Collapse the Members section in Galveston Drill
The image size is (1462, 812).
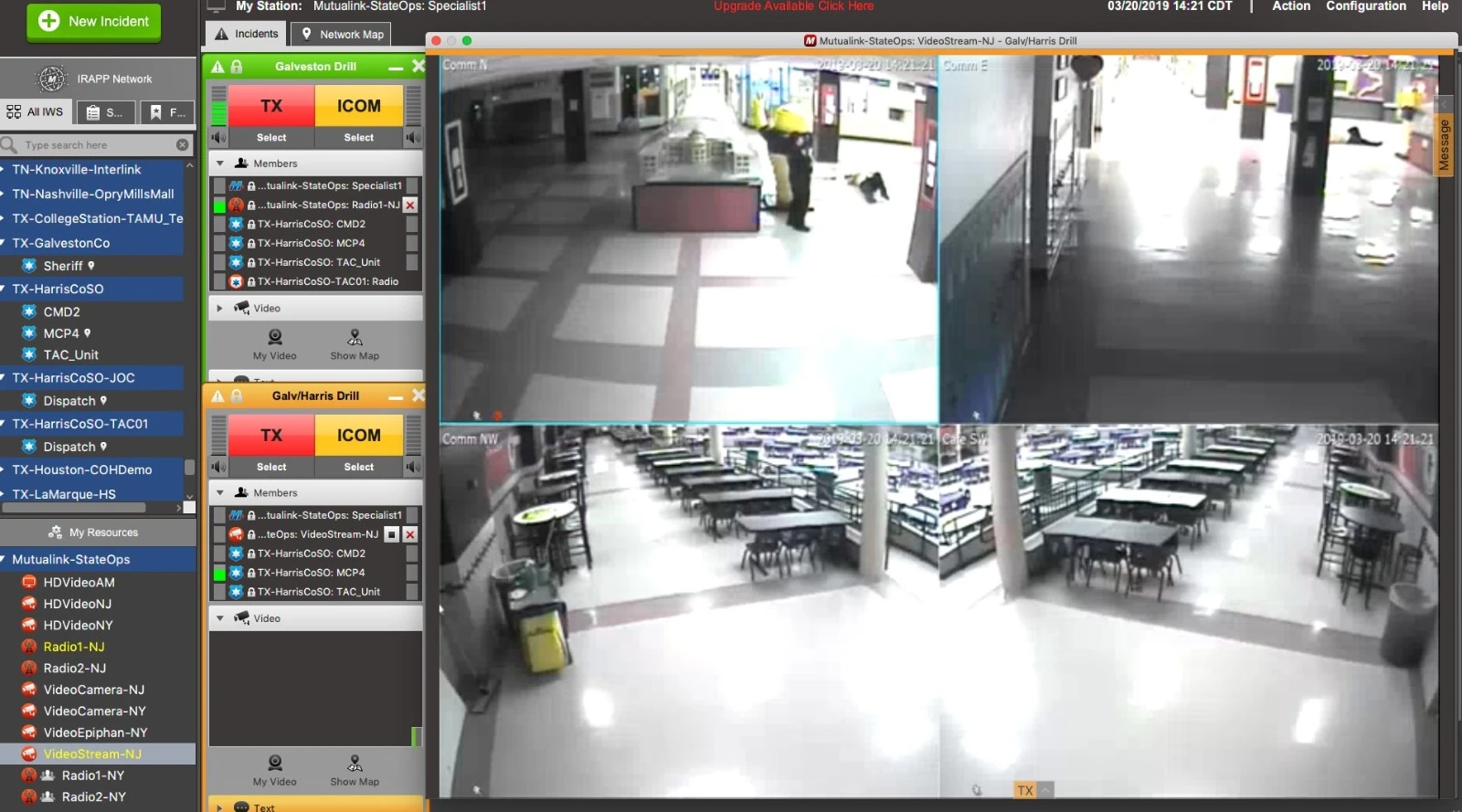point(220,163)
